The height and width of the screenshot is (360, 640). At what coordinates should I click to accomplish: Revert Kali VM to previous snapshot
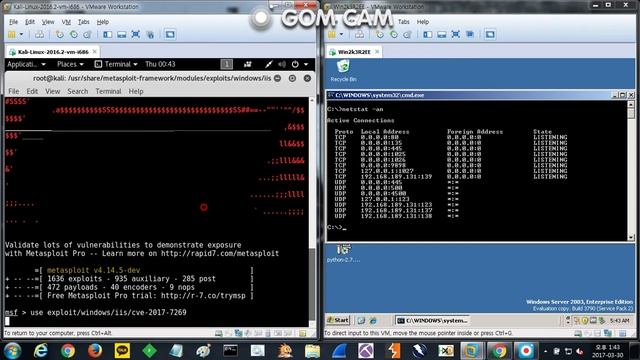tap(73, 35)
